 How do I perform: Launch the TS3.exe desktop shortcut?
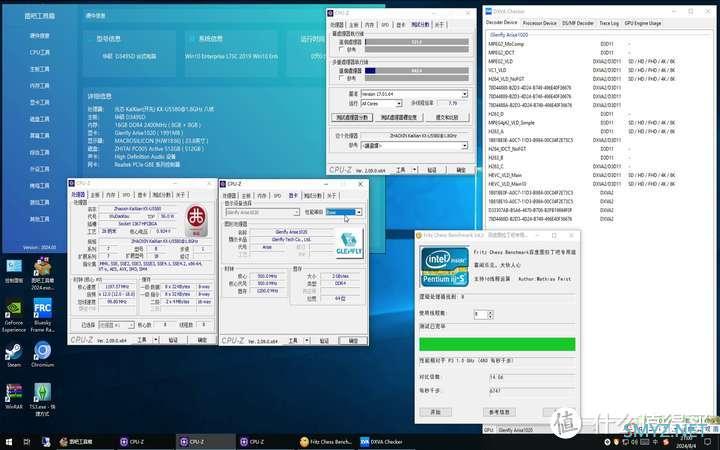pyautogui.click(x=42, y=399)
